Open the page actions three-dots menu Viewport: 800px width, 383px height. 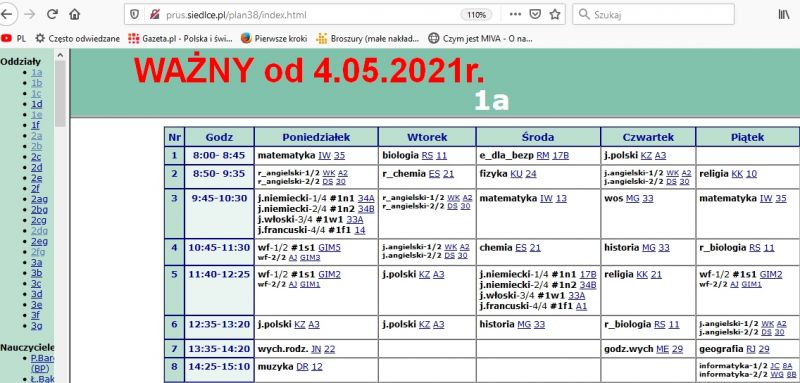pos(516,14)
